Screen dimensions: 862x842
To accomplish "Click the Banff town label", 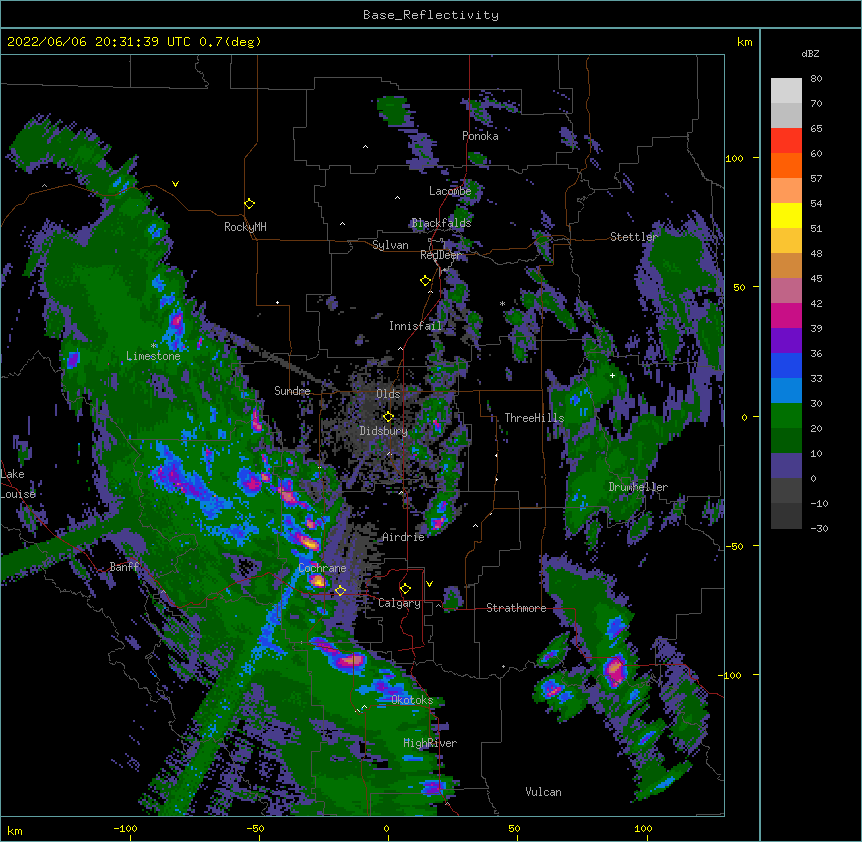I will (x=124, y=567).
